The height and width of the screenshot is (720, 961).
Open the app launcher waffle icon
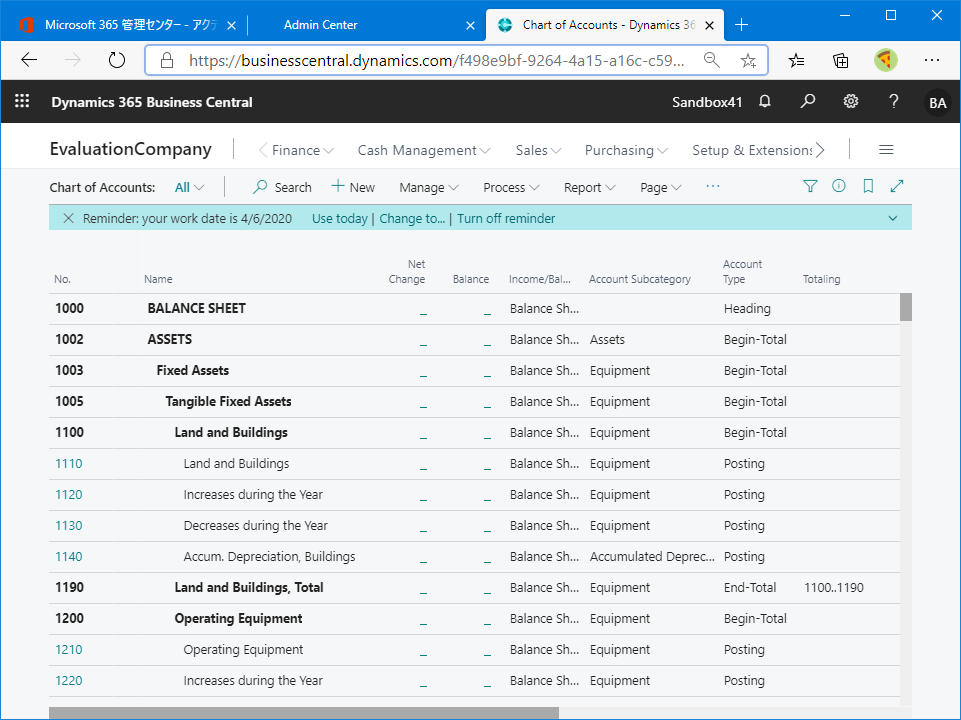click(22, 101)
